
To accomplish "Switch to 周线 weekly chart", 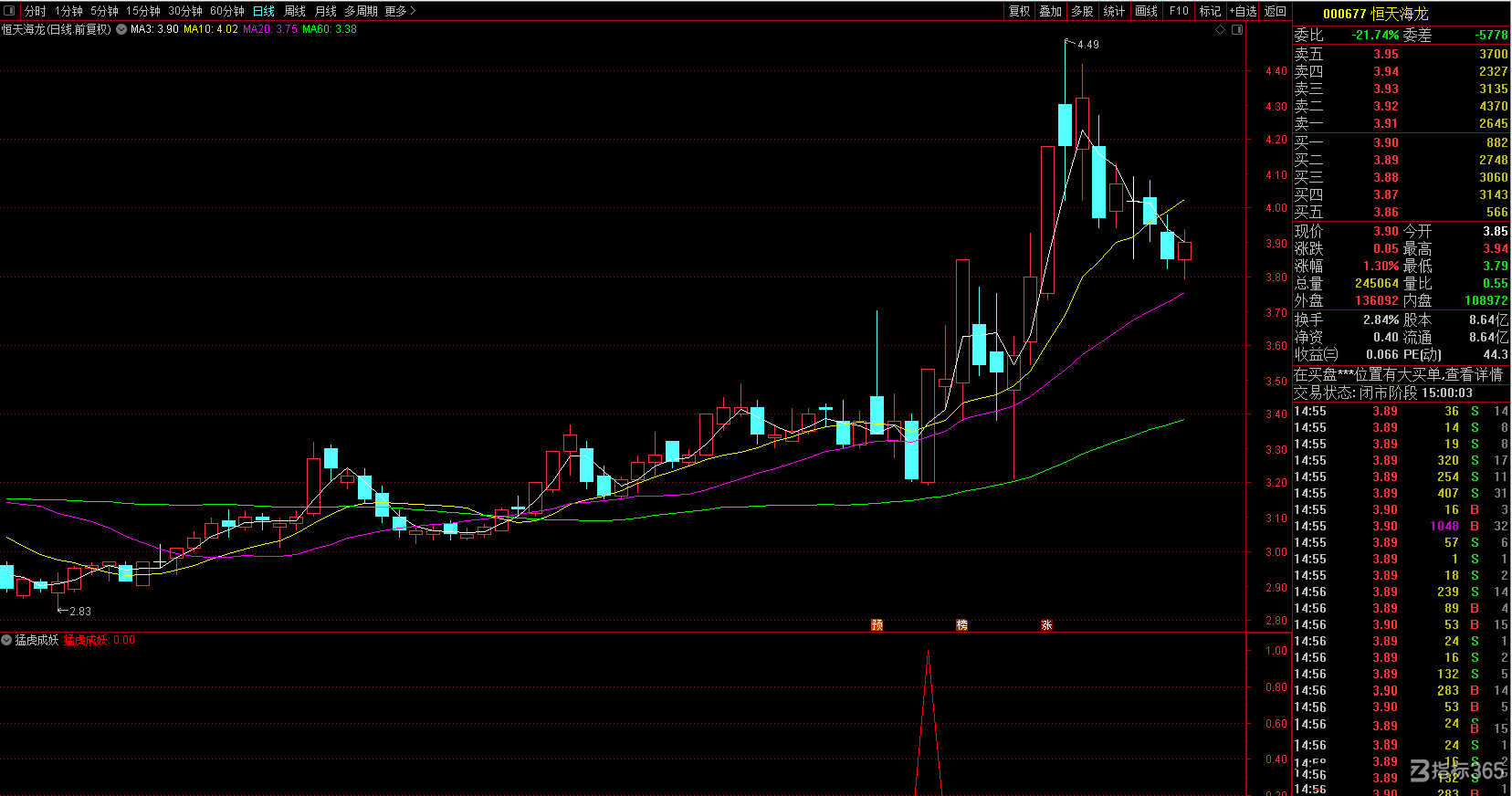I will pos(295,11).
